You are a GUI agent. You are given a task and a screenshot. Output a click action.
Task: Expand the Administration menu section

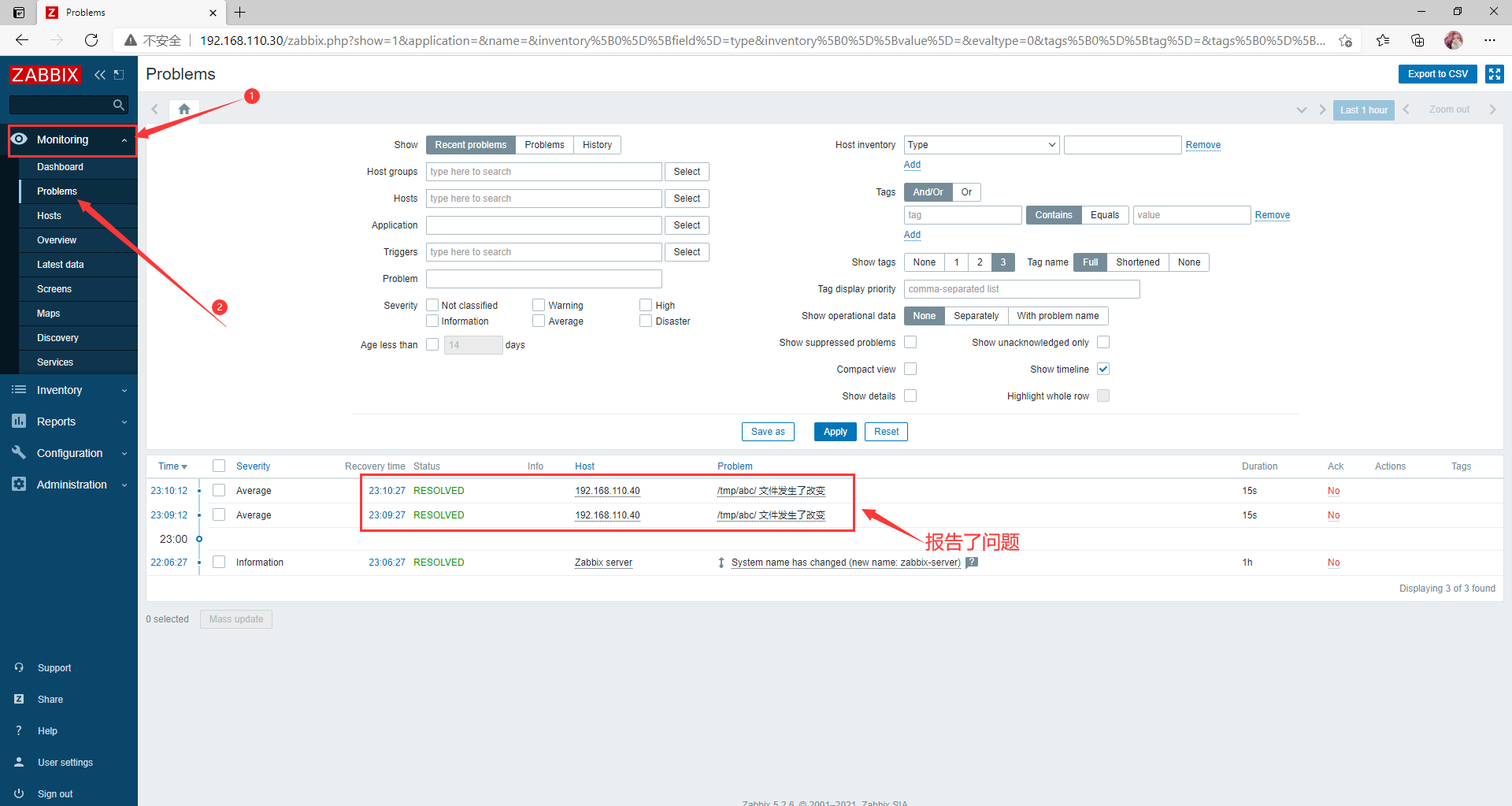(x=124, y=485)
